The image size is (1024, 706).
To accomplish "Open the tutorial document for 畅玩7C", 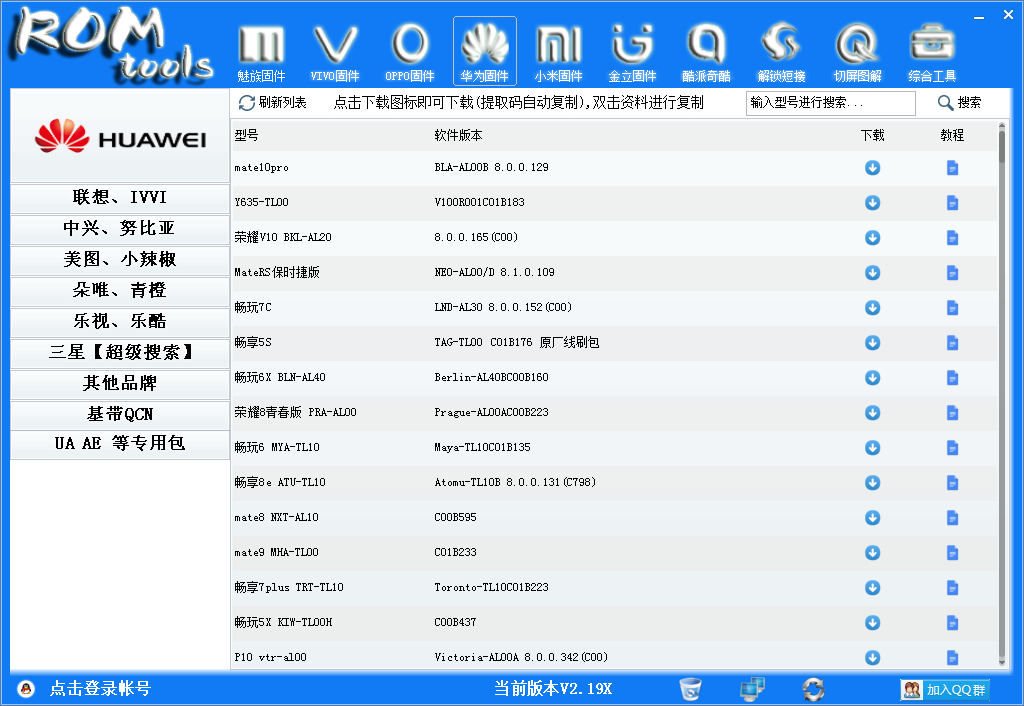I will pos(952,308).
